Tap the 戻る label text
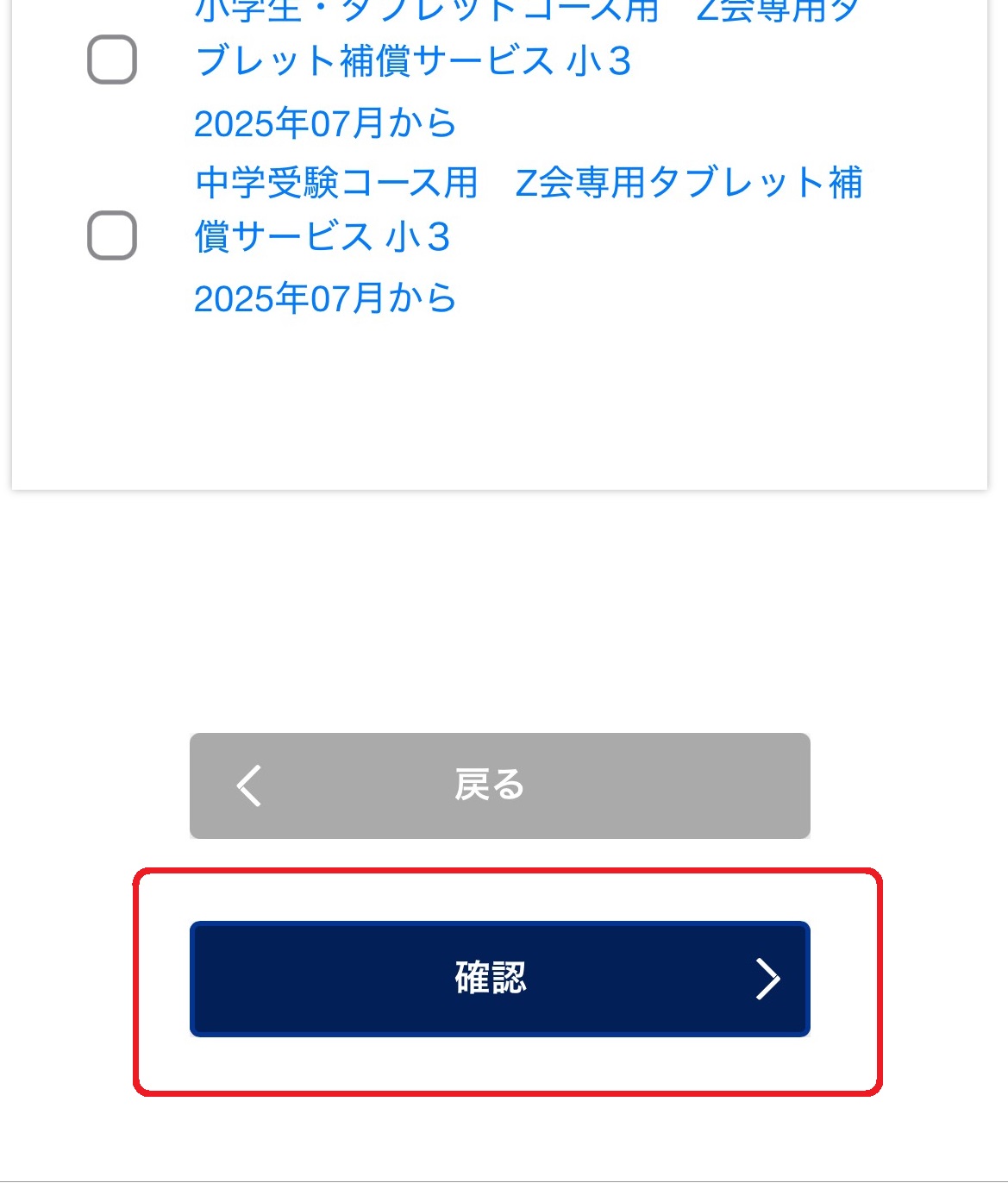 [x=489, y=786]
